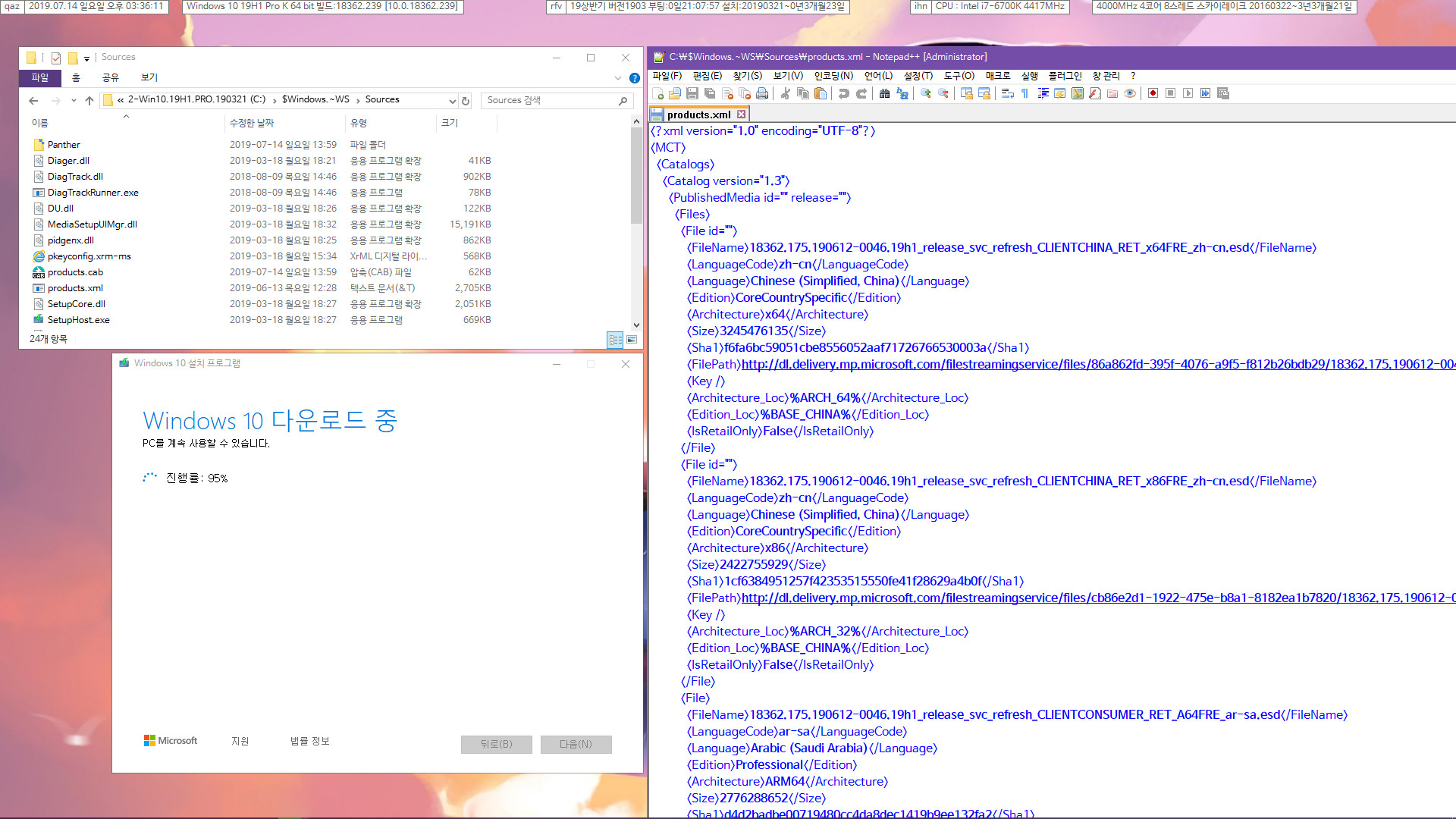Switch Explorer to details view toggle
1456x819 pixels.
(x=615, y=340)
